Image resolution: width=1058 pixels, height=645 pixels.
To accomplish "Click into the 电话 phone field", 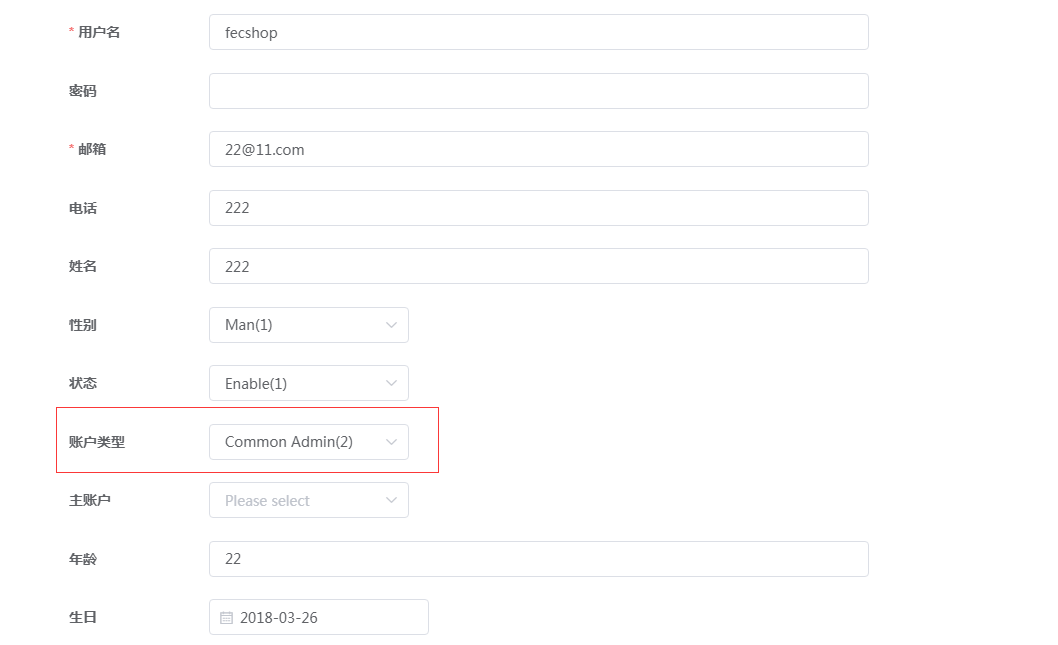I will tap(538, 208).
